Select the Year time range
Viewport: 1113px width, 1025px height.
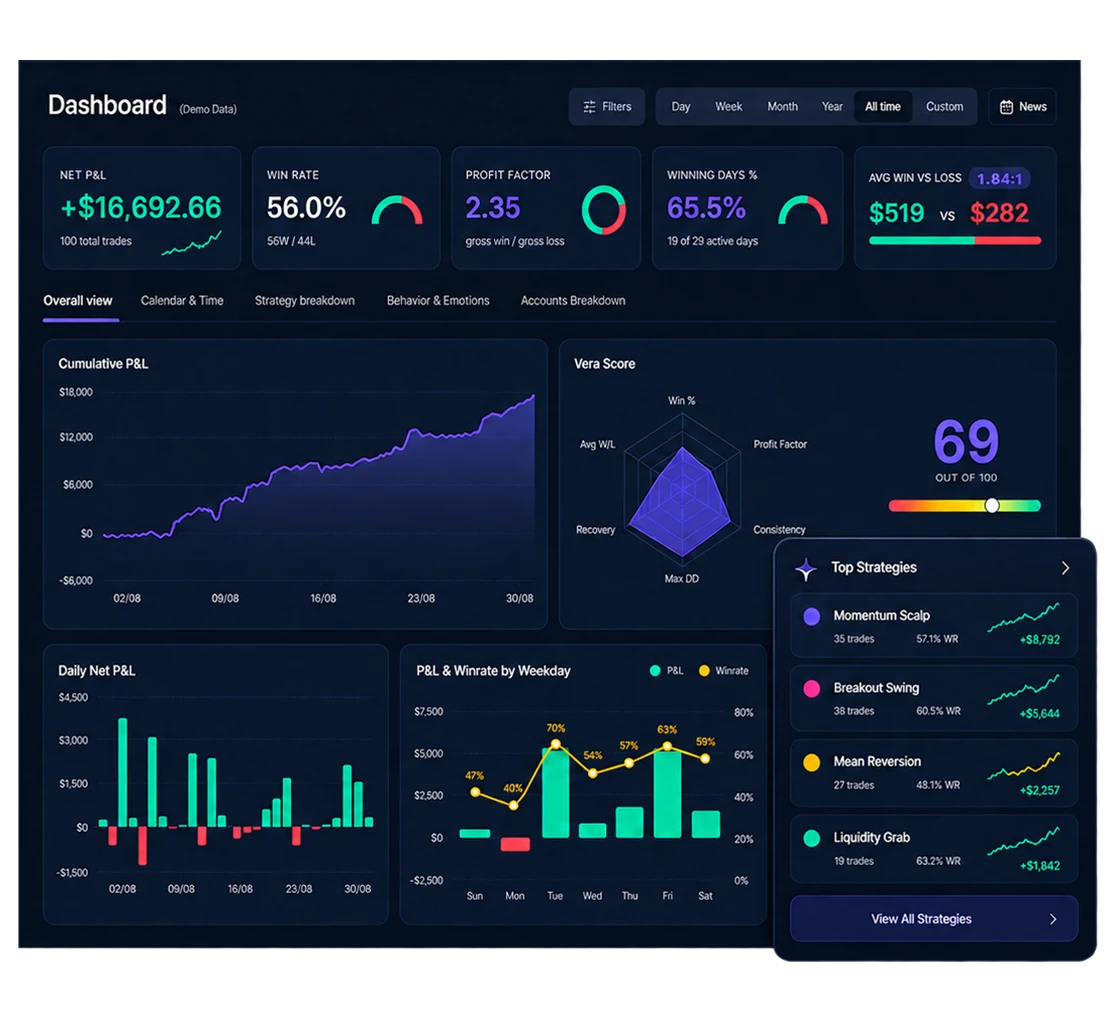coord(832,106)
